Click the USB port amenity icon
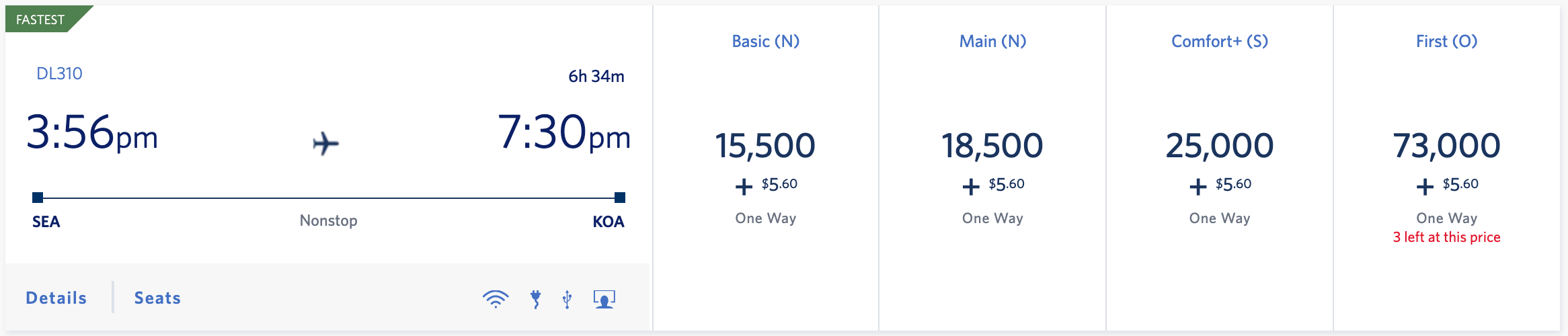 (x=567, y=299)
